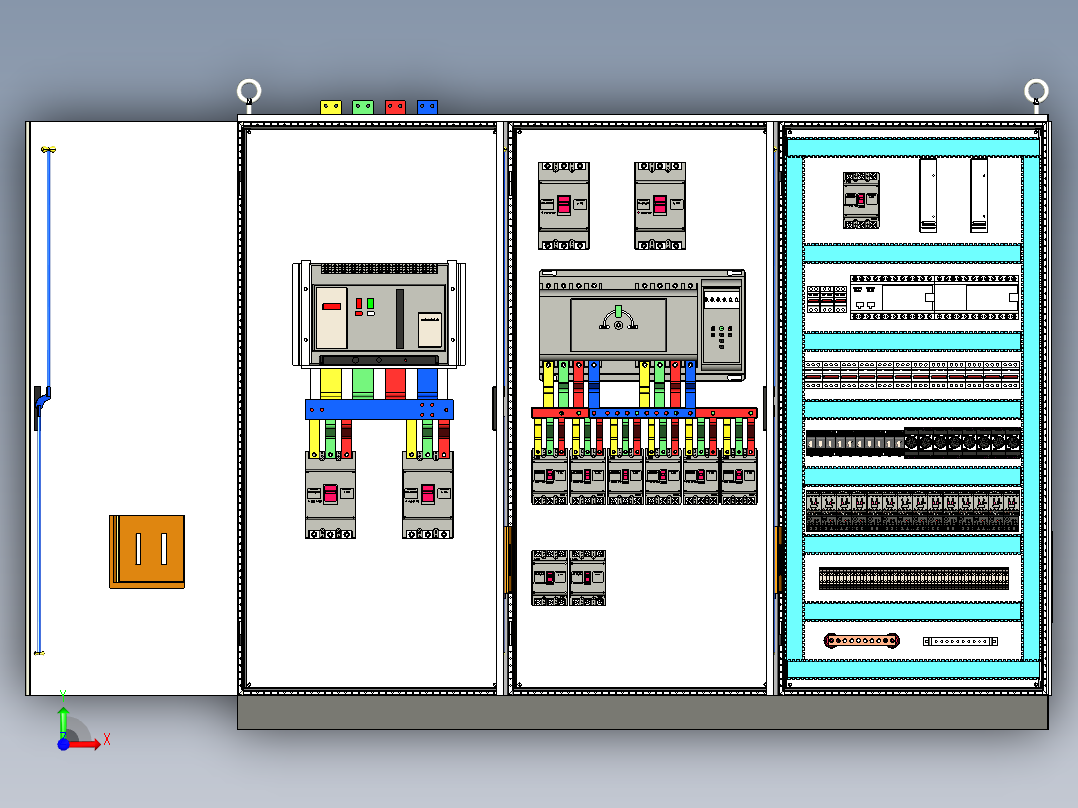Select the full-width miniature breaker row
Image resolution: width=1078 pixels, height=808 pixels.
(912, 375)
